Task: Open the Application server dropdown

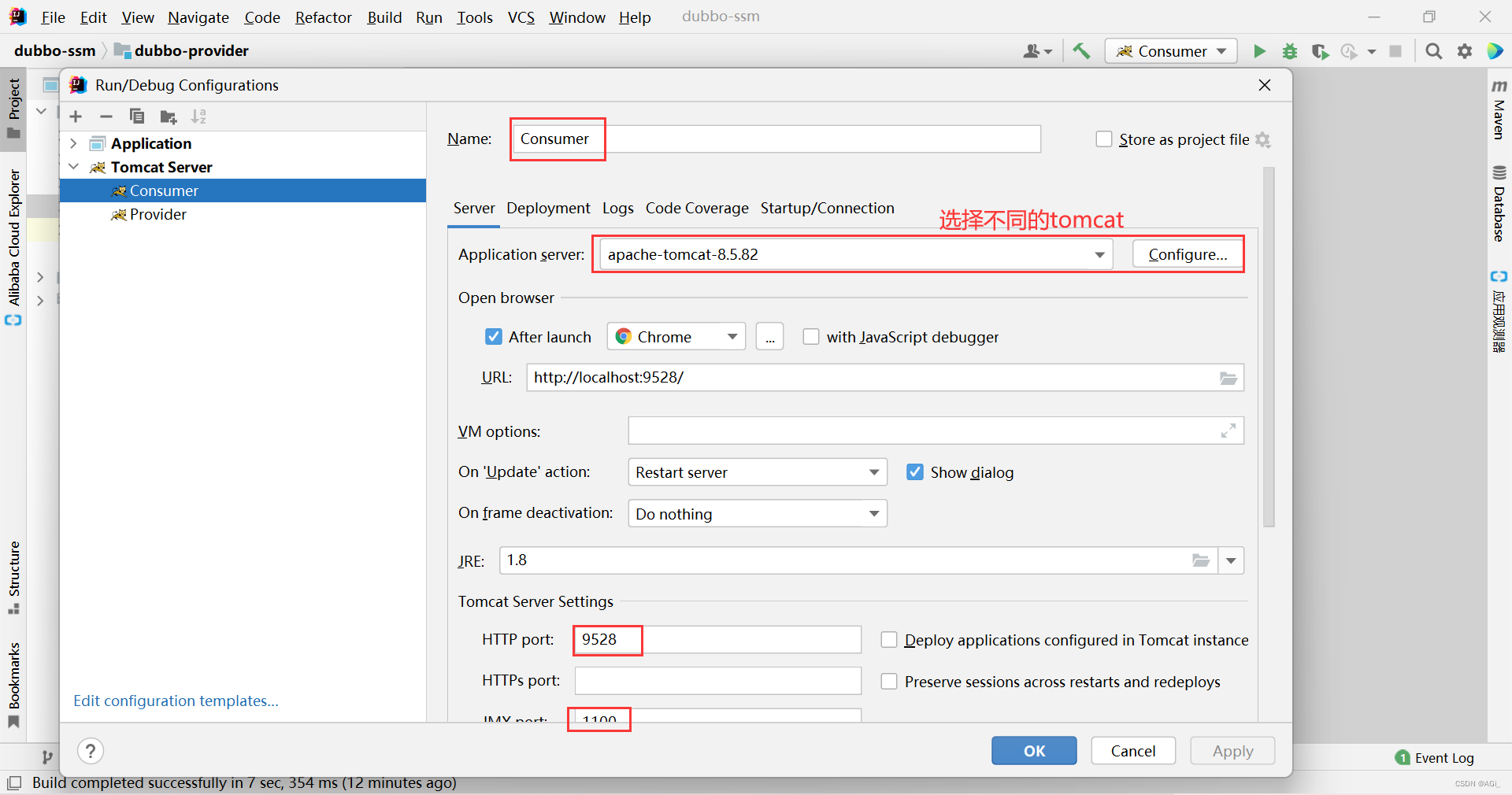Action: tap(1099, 254)
